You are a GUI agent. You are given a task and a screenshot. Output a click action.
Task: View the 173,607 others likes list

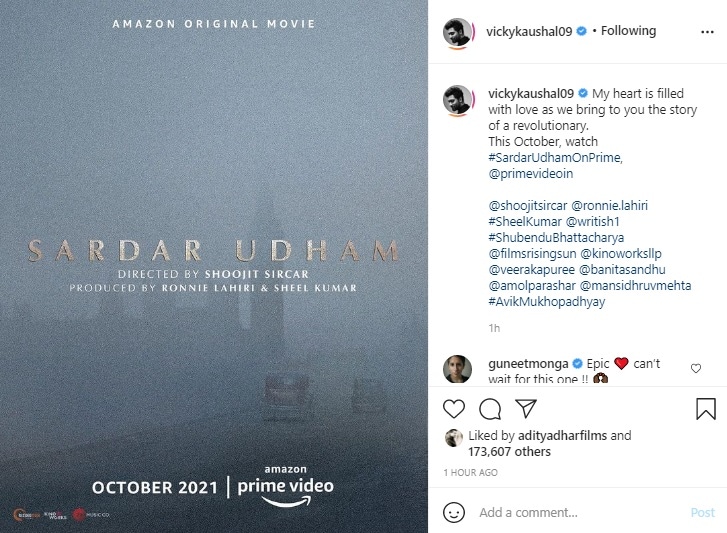click(509, 452)
